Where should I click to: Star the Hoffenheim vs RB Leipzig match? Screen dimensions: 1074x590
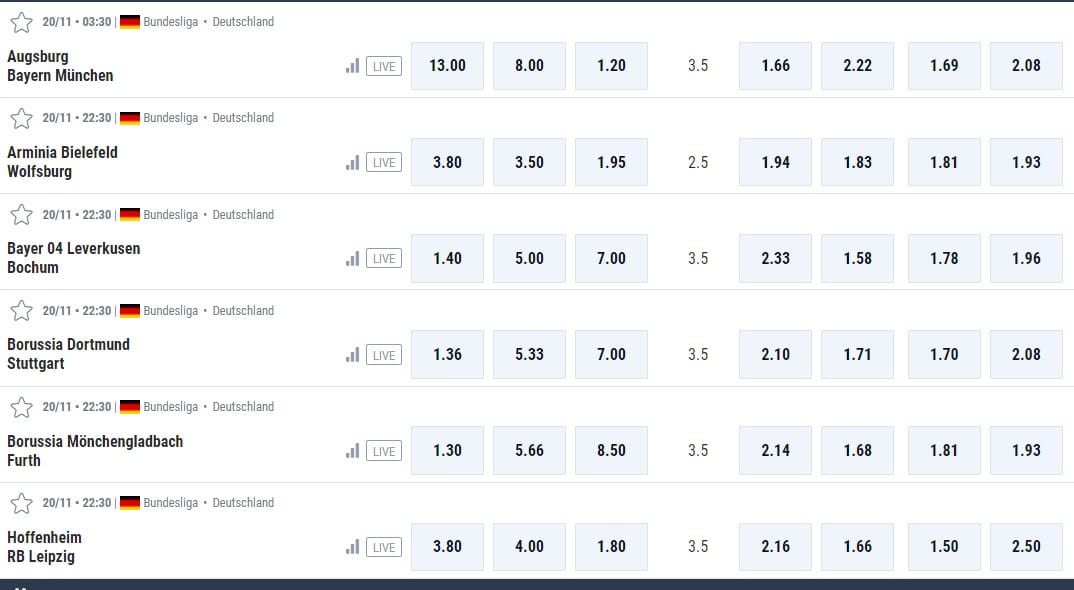tap(21, 503)
